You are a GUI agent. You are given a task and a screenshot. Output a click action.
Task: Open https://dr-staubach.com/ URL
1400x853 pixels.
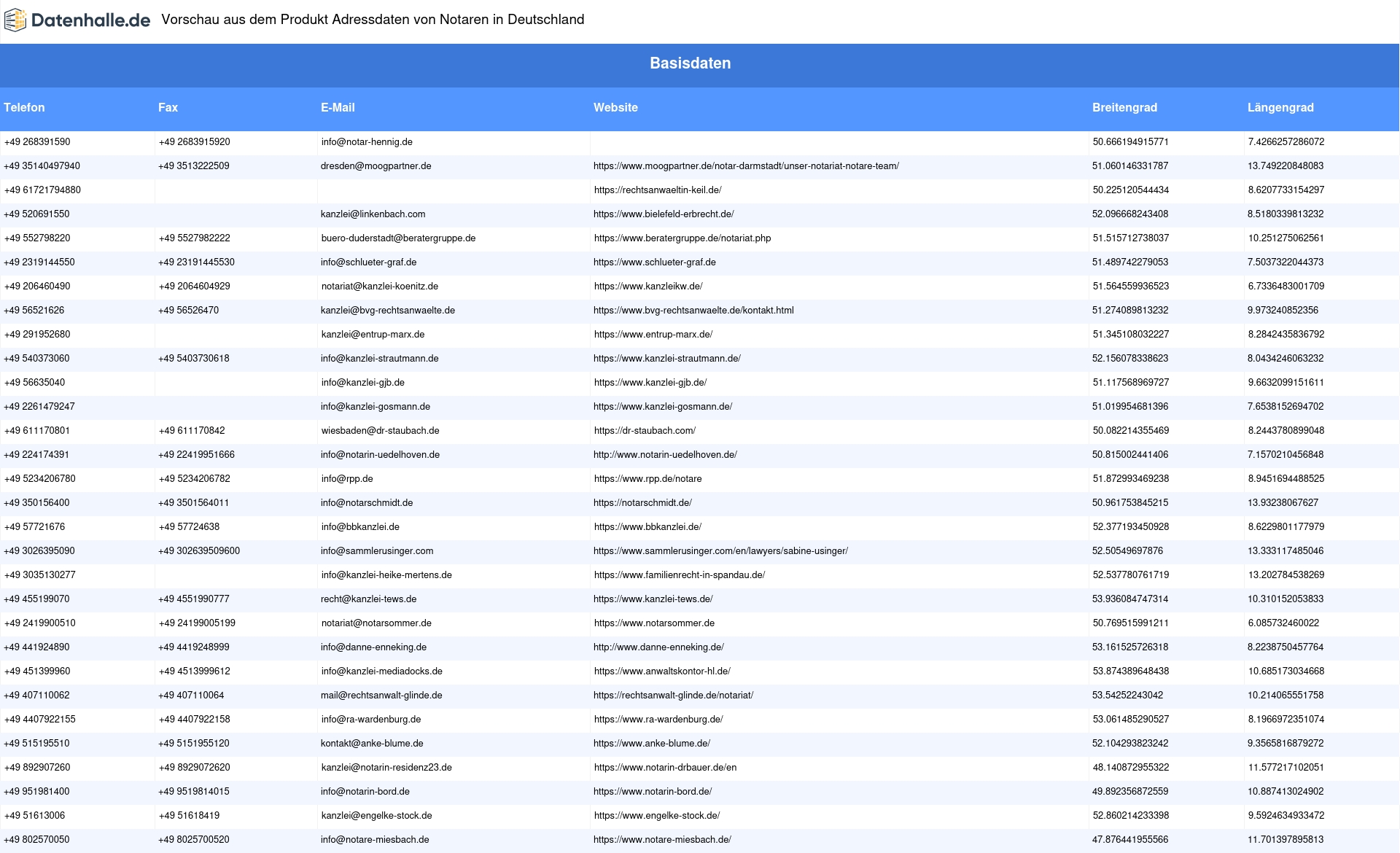tap(645, 431)
